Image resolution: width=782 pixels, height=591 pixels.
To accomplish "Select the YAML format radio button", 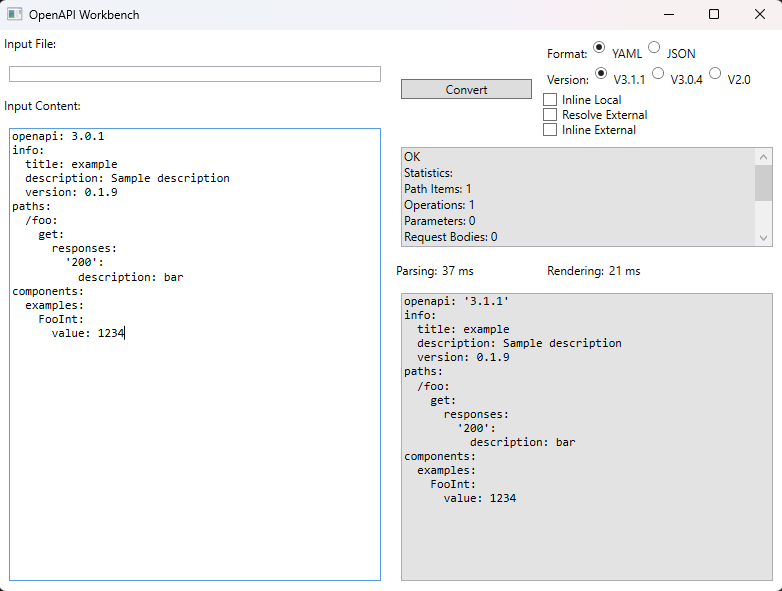I will click(x=599, y=47).
